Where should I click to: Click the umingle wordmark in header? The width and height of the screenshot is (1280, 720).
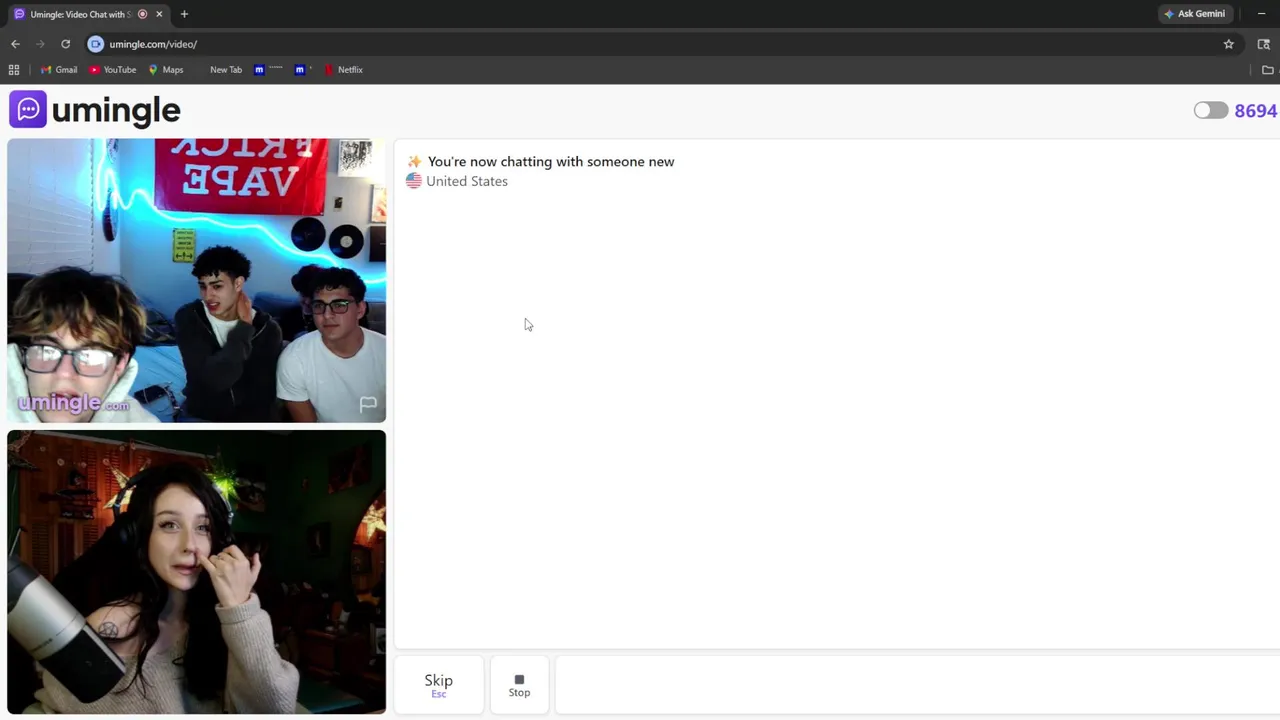point(116,110)
